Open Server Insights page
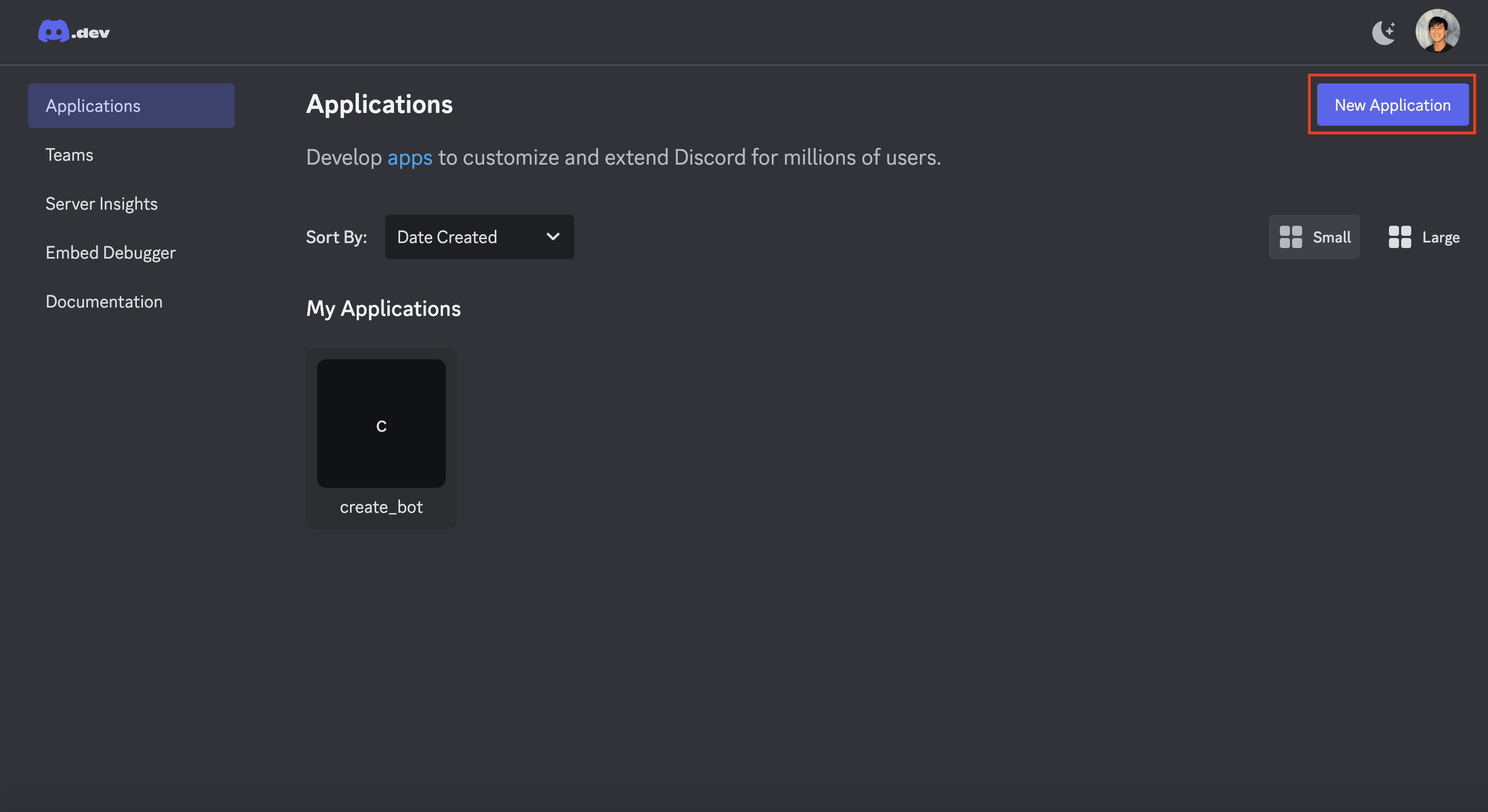Screen dimensions: 1488x812 (x=102, y=204)
